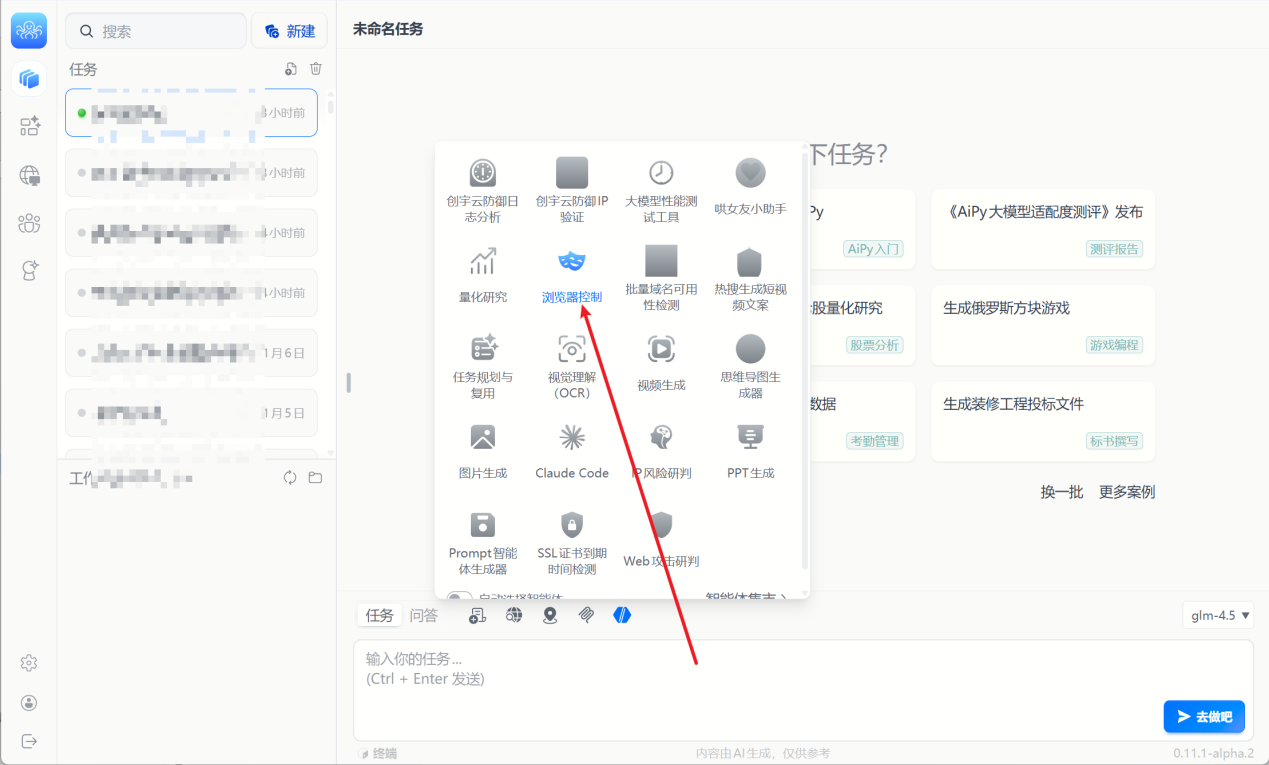
Task: Click the 换一批 link
Action: [1061, 492]
